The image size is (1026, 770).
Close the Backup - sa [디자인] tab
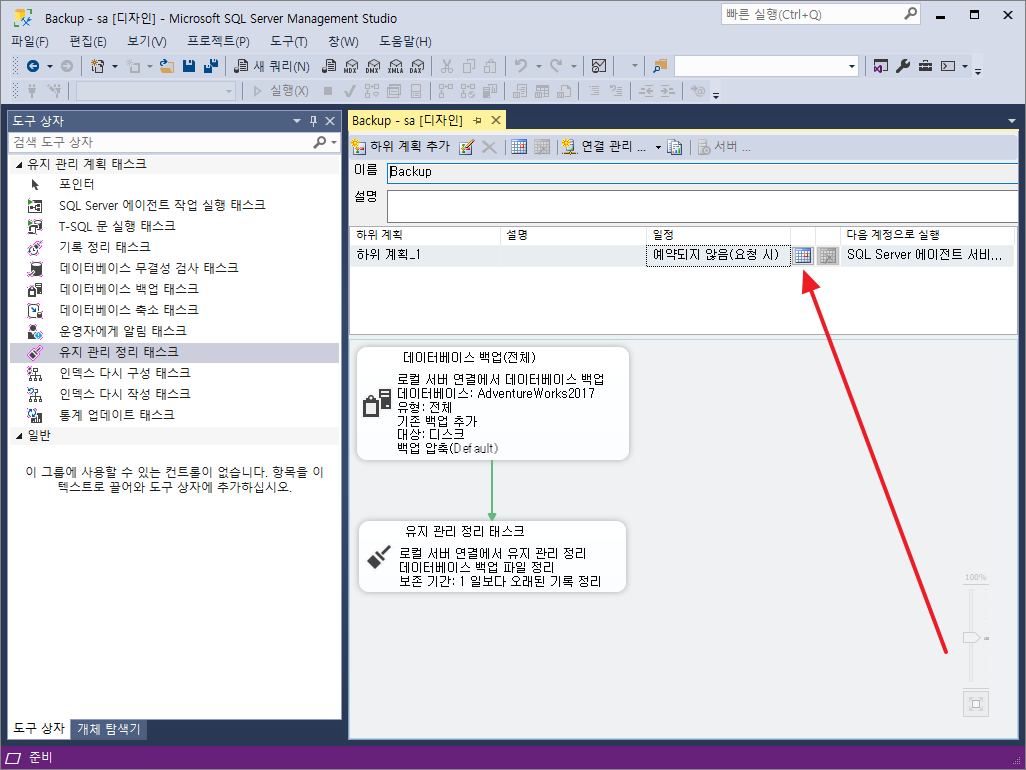click(496, 120)
